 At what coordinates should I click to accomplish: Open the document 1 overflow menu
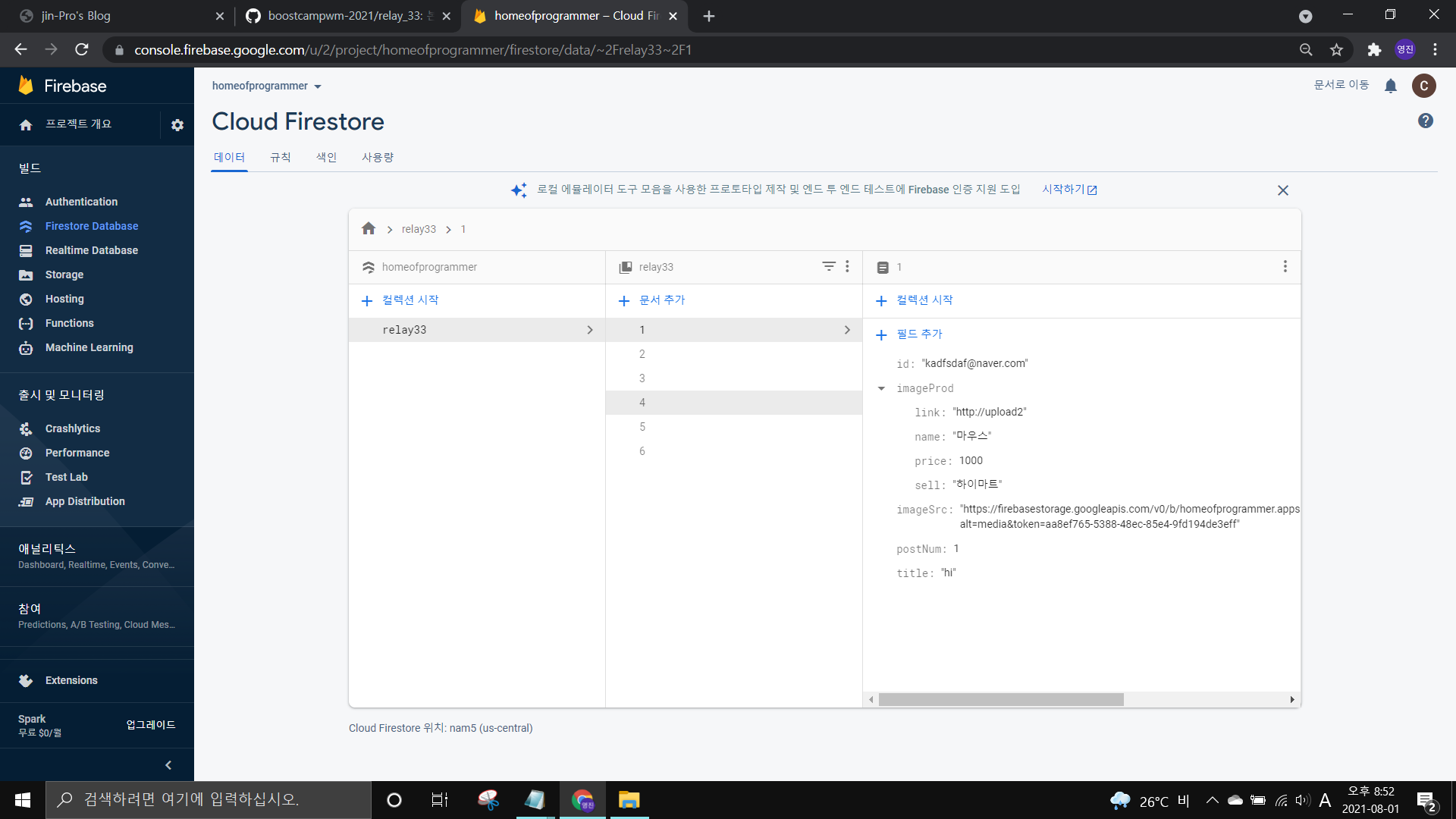1285,266
